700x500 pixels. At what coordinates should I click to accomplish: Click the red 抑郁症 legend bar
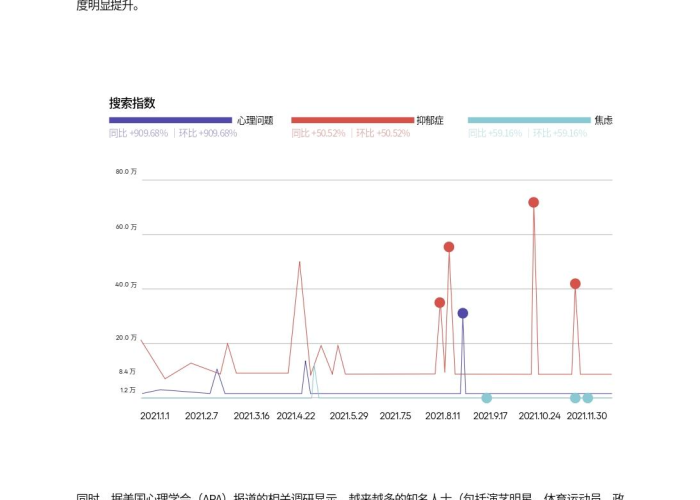[x=353, y=120]
